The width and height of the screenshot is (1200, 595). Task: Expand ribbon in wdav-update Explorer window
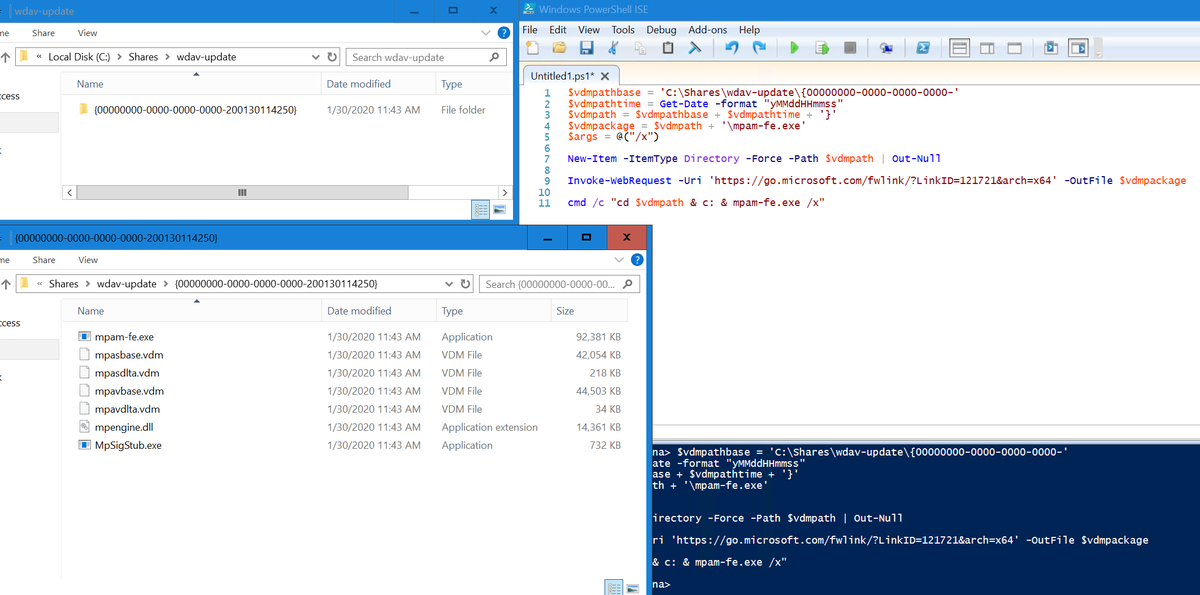(x=487, y=33)
